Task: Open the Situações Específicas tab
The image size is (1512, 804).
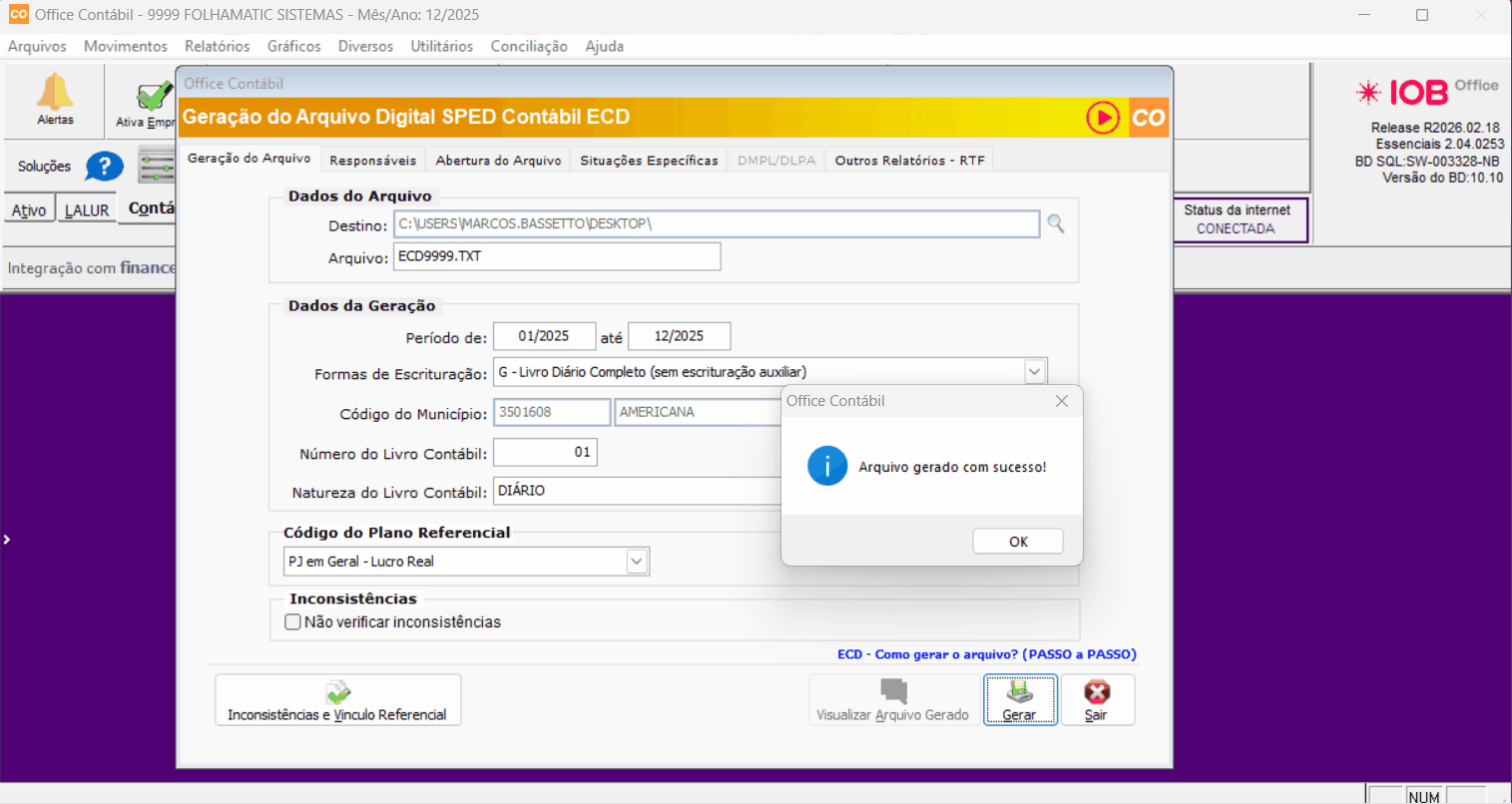Action: (x=649, y=161)
